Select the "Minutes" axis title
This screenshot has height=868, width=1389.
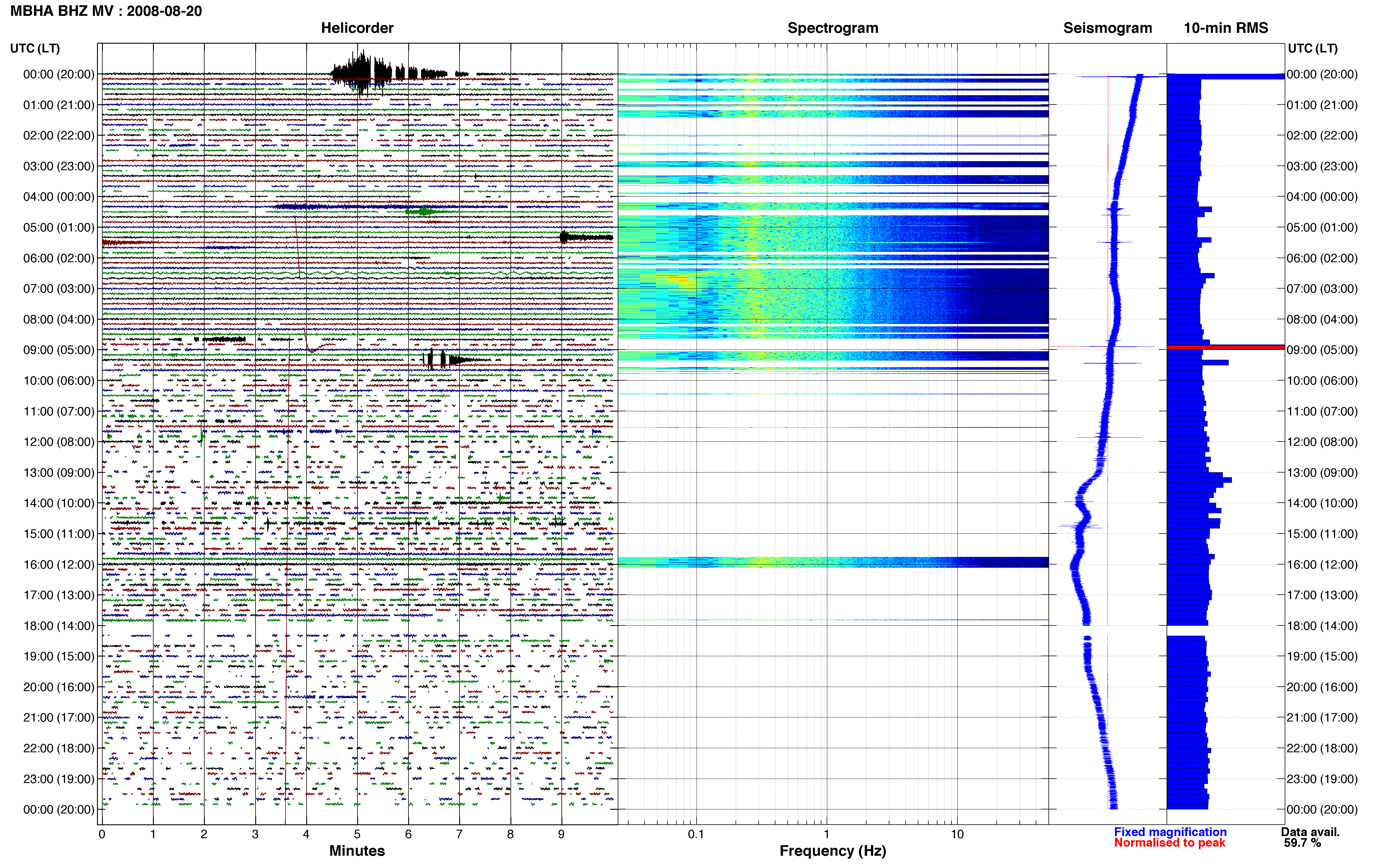pos(357,851)
